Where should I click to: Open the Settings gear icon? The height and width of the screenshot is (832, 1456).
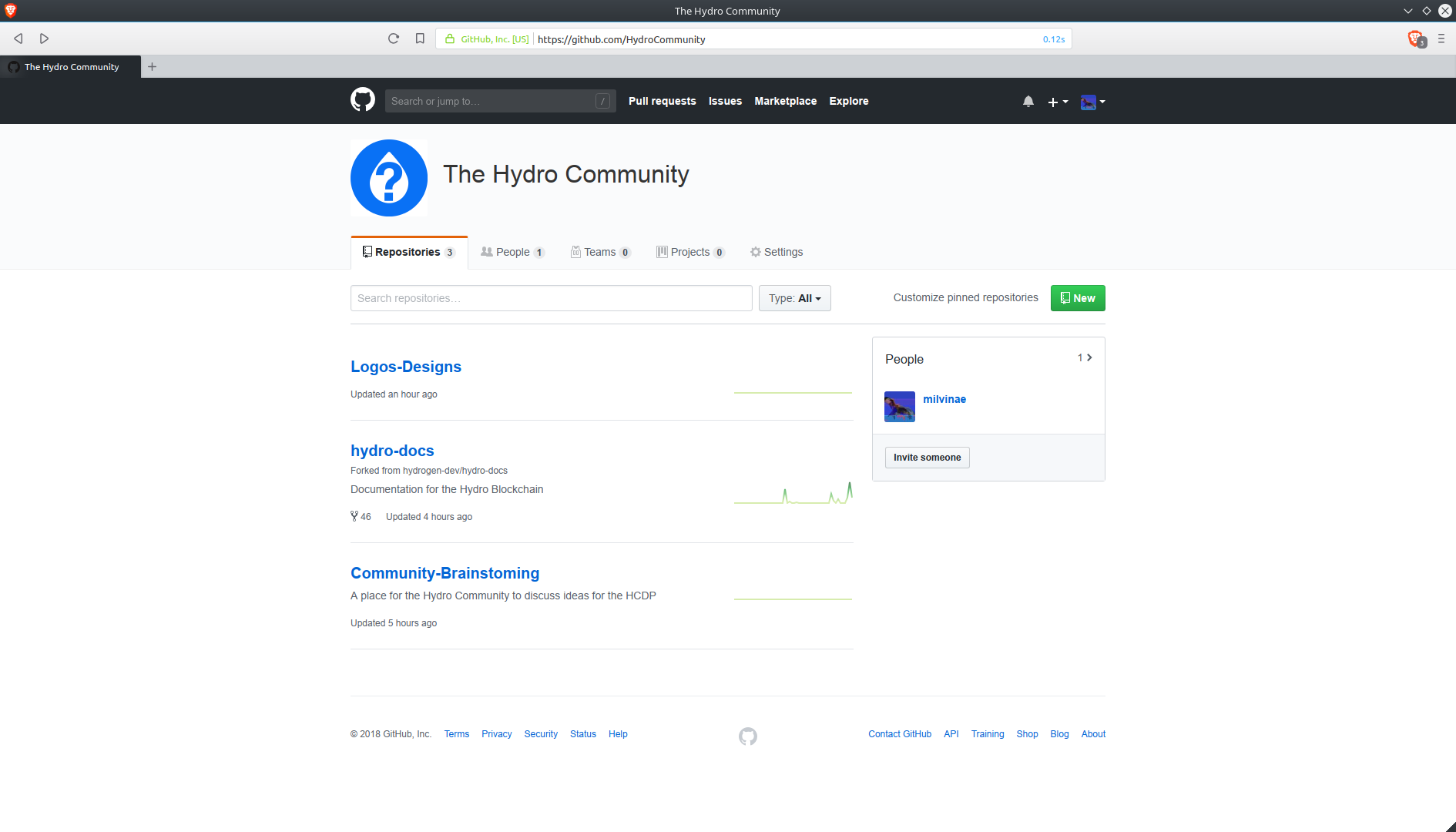click(756, 252)
